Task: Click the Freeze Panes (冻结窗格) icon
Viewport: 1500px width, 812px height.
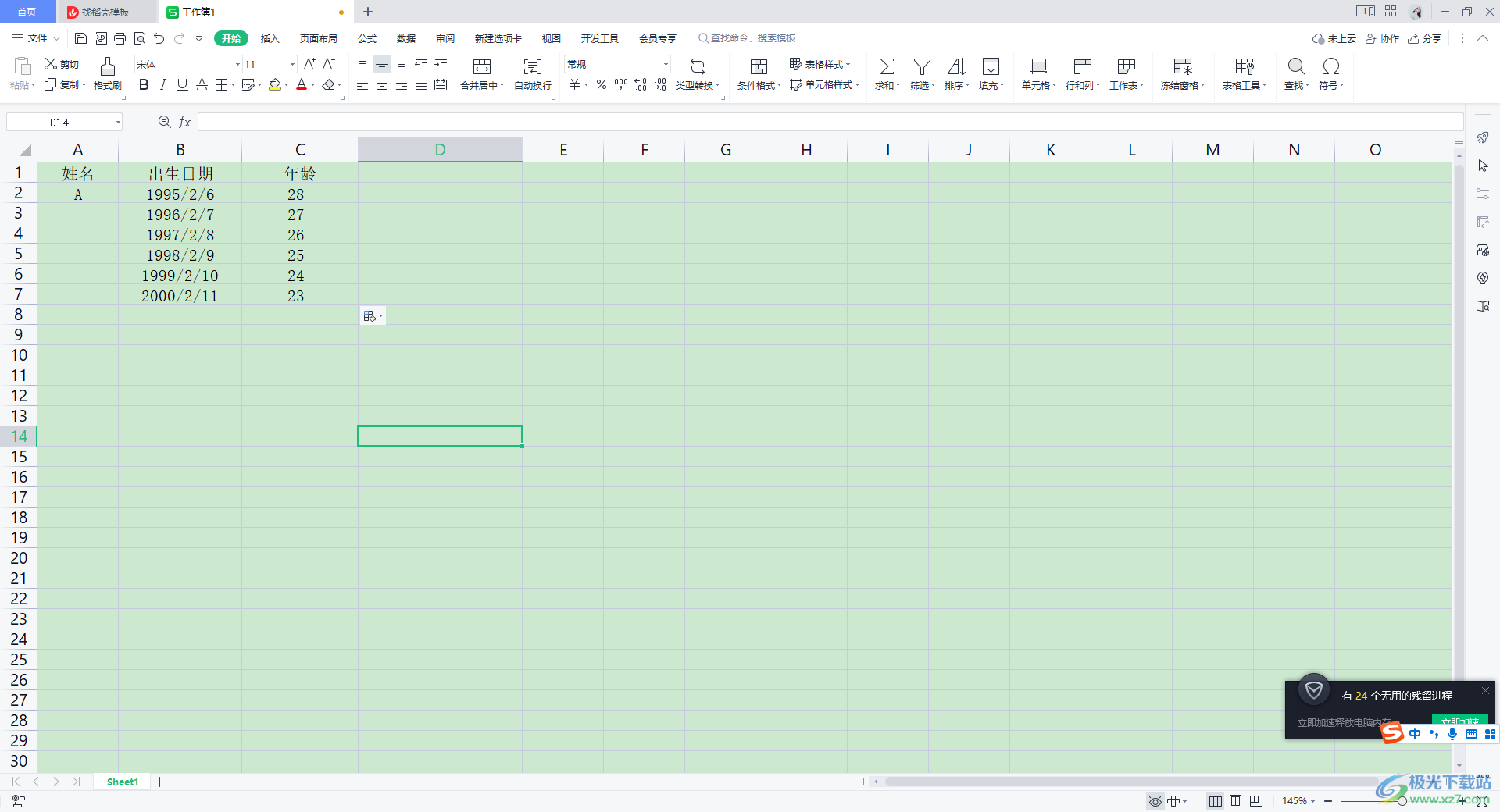Action: click(x=1183, y=66)
